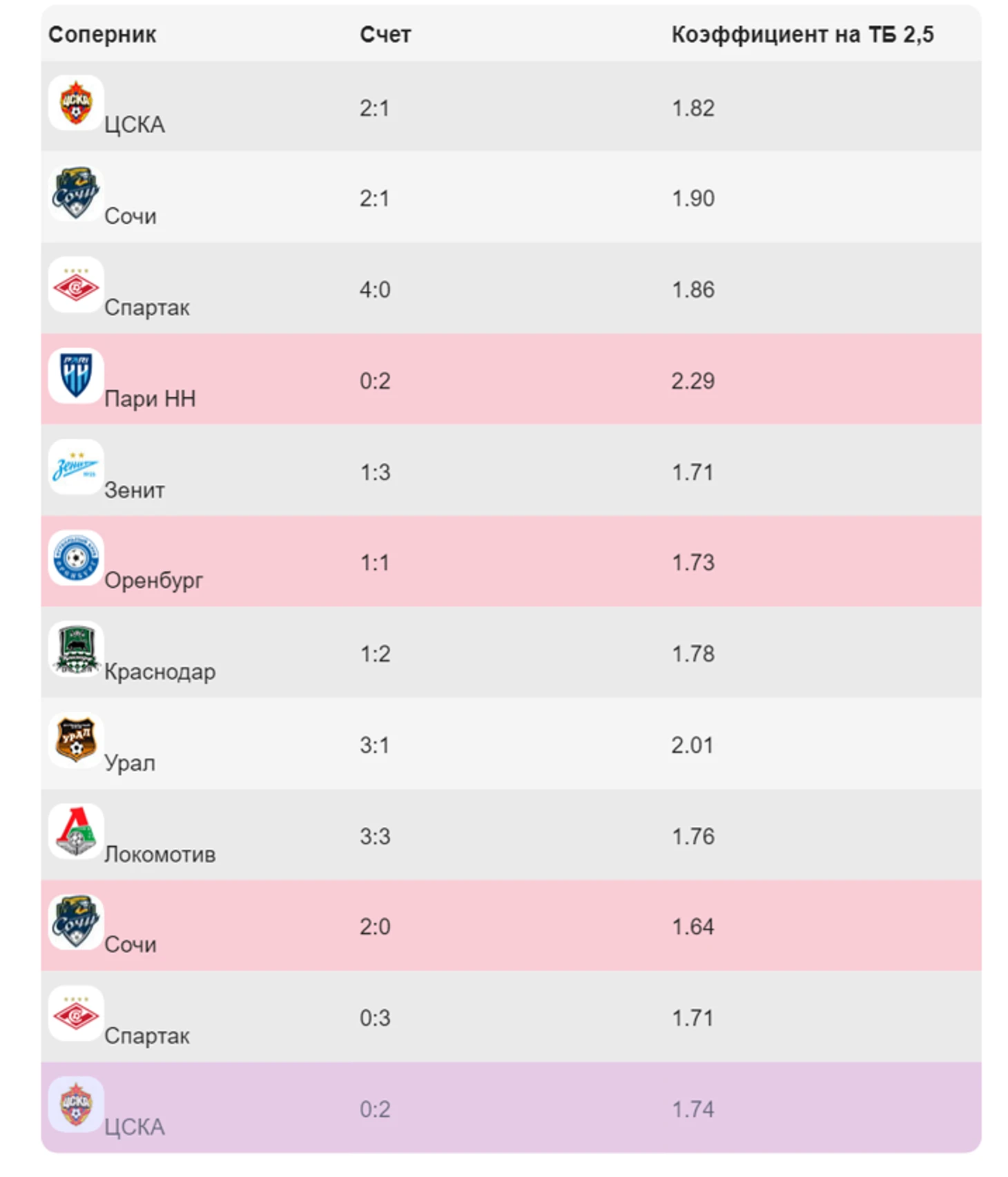1008x1177 pixels.
Task: Click the Lokomotiv club logo
Action: pyautogui.click(x=76, y=832)
